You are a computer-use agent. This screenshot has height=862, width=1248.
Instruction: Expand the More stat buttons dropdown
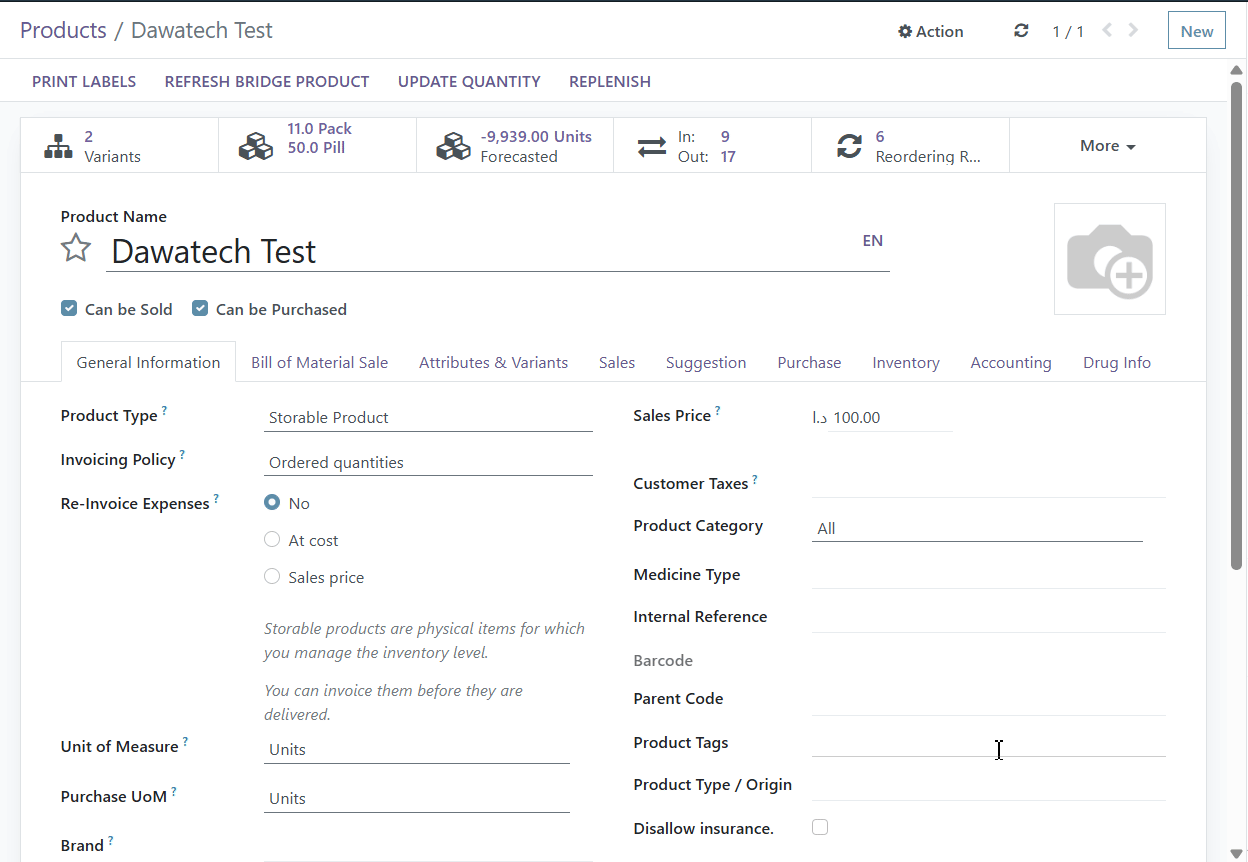tap(1107, 146)
